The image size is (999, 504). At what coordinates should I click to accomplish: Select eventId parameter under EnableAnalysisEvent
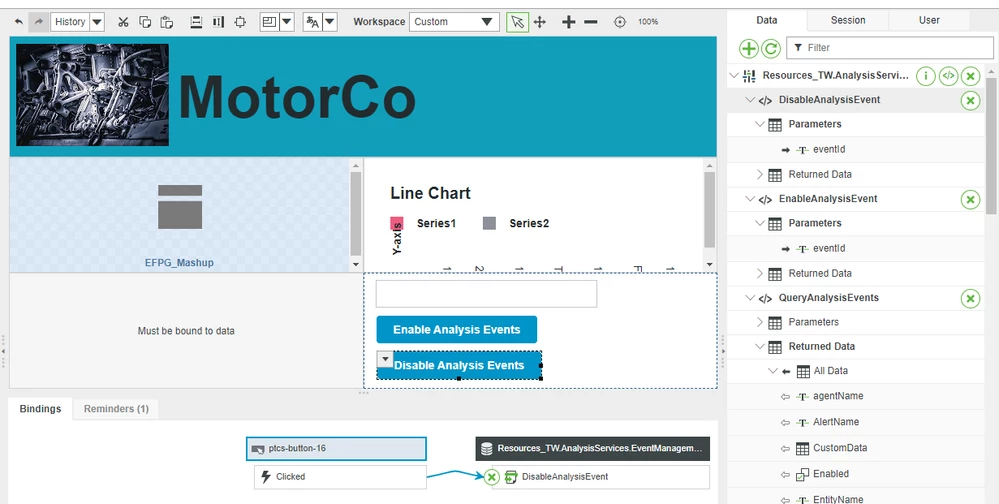pos(829,248)
